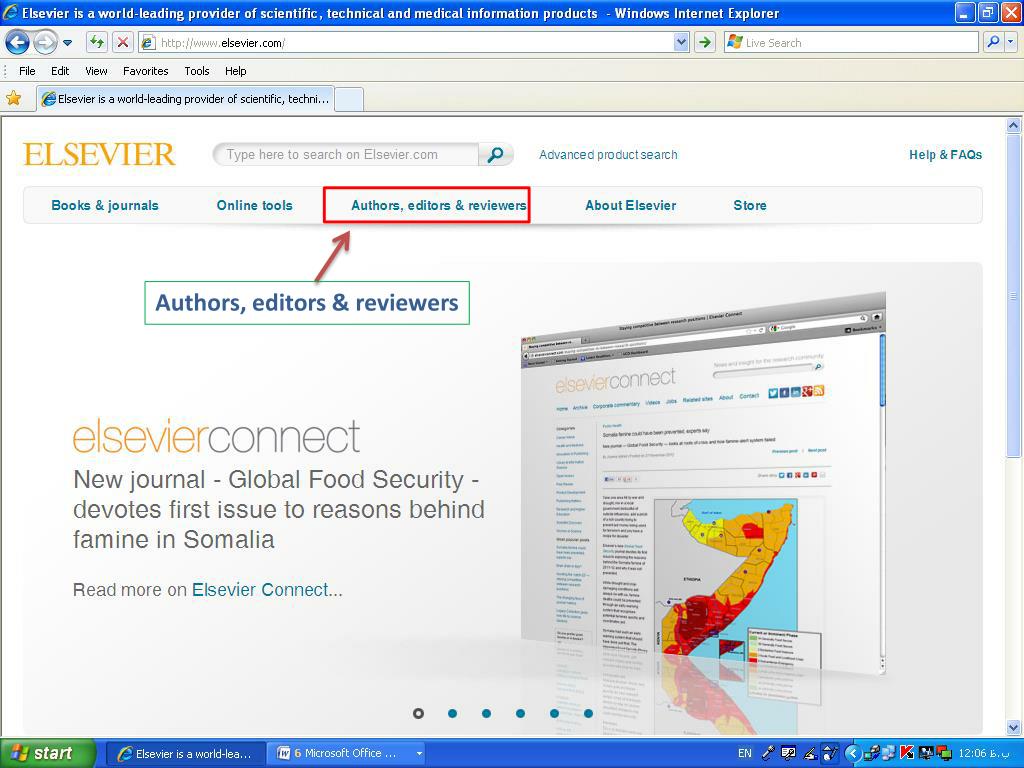Viewport: 1024px width, 768px height.
Task: Open the View menu
Action: [96, 71]
